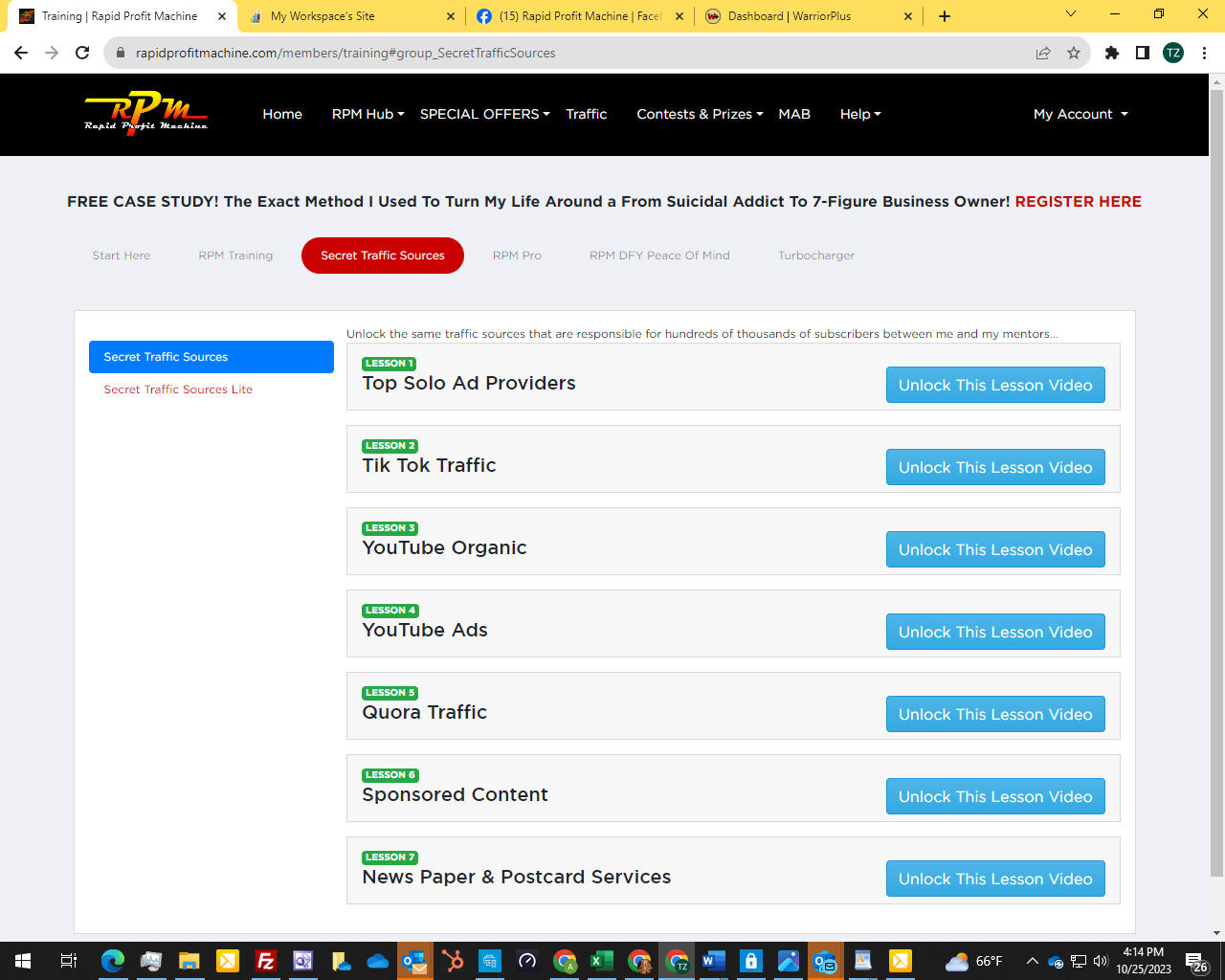Click the taskbar clock showing 4:14 PM
1225x980 pixels.
point(1144,961)
